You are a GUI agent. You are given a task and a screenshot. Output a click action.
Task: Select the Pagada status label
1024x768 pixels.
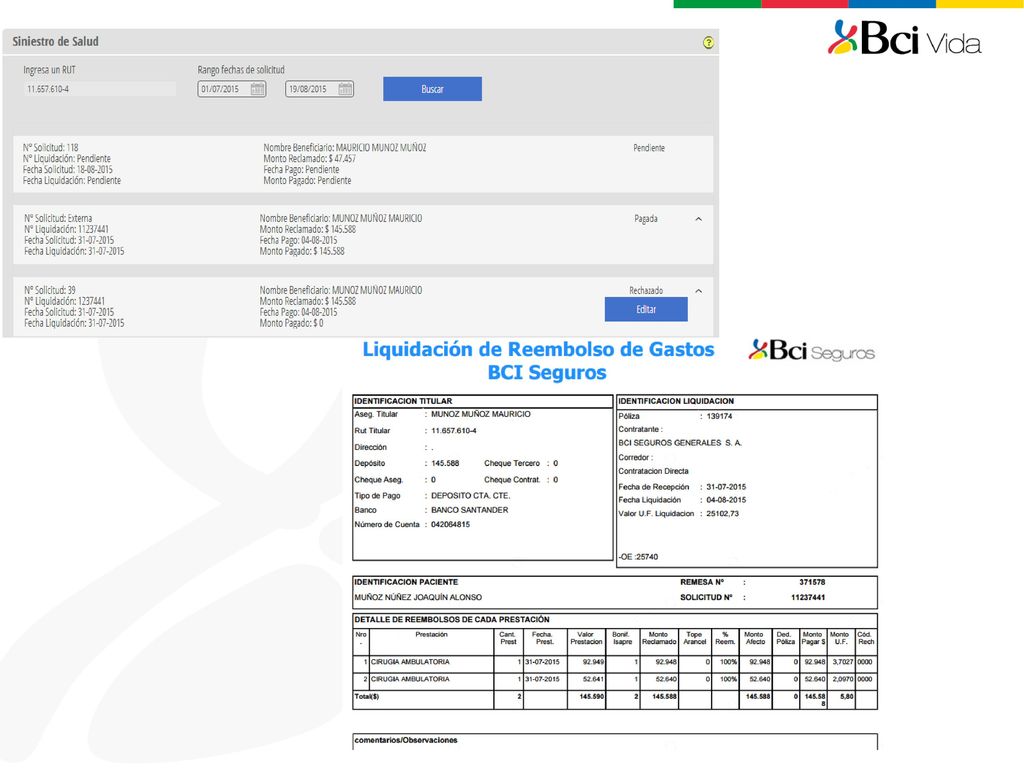tap(646, 219)
